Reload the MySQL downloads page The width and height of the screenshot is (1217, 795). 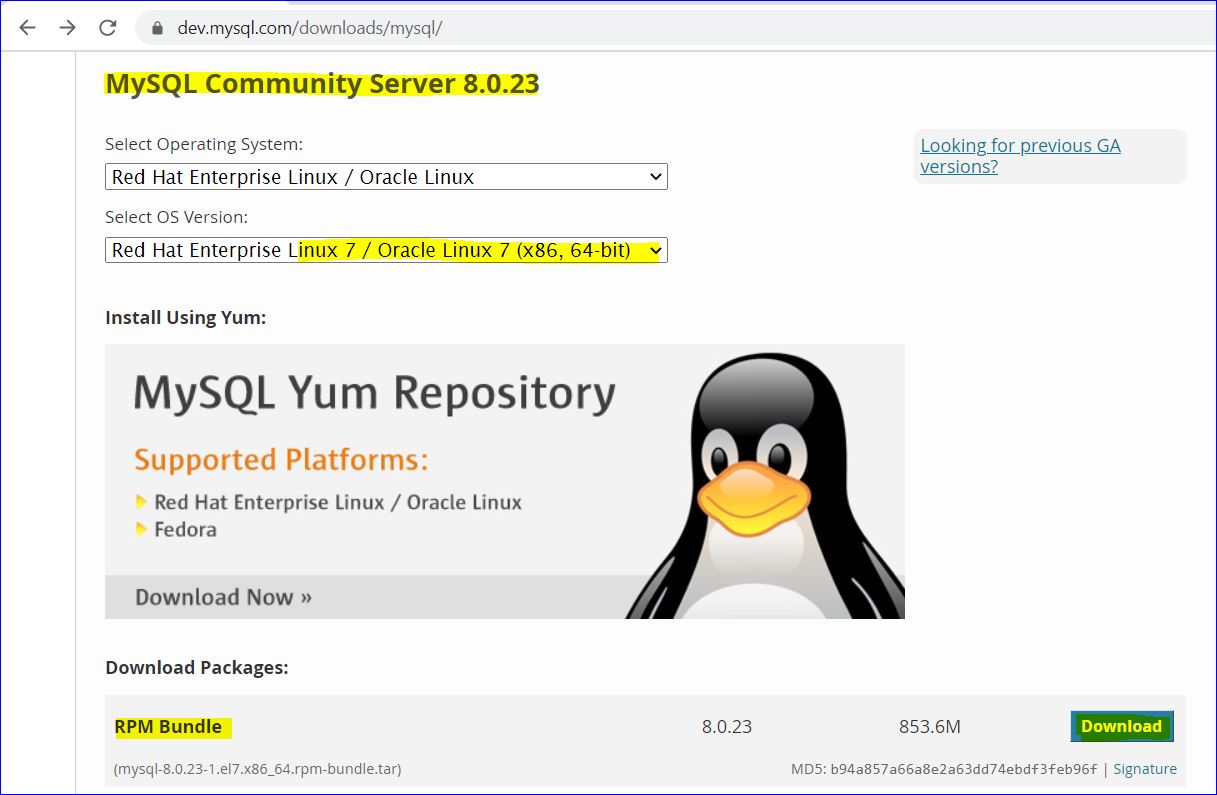coord(108,28)
